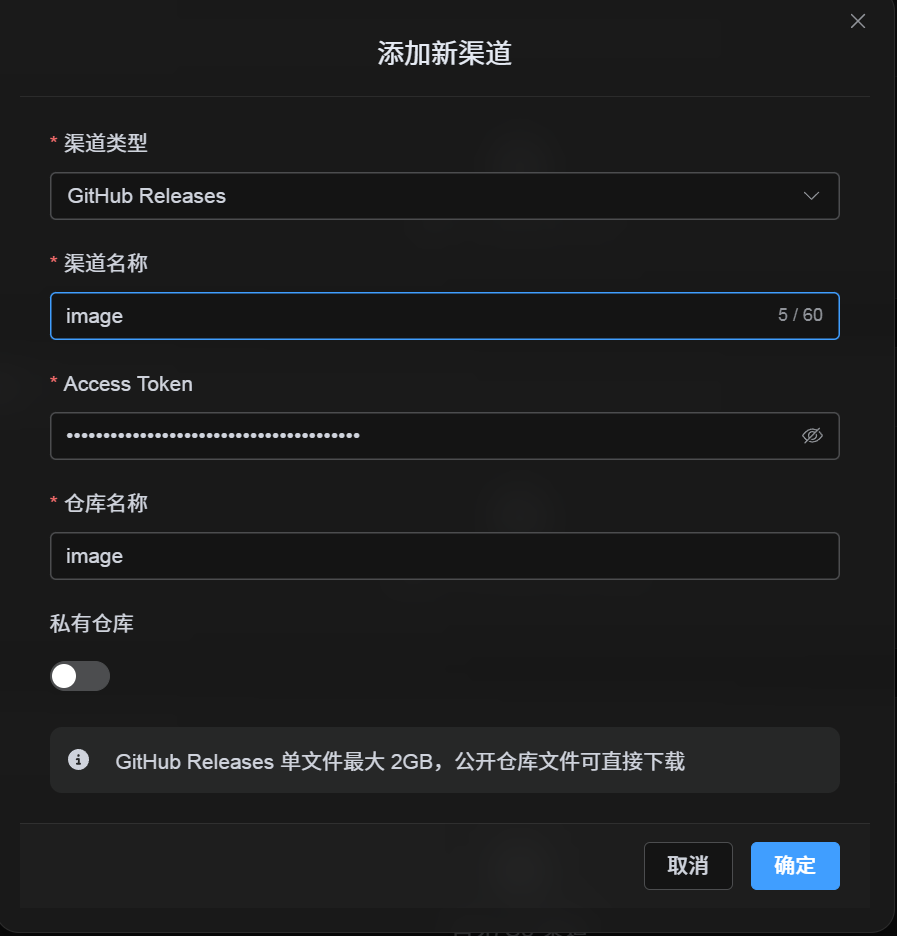Close the 添加新渠道 dialog with the X icon
Viewport: 897px width, 936px height.
pos(858,21)
